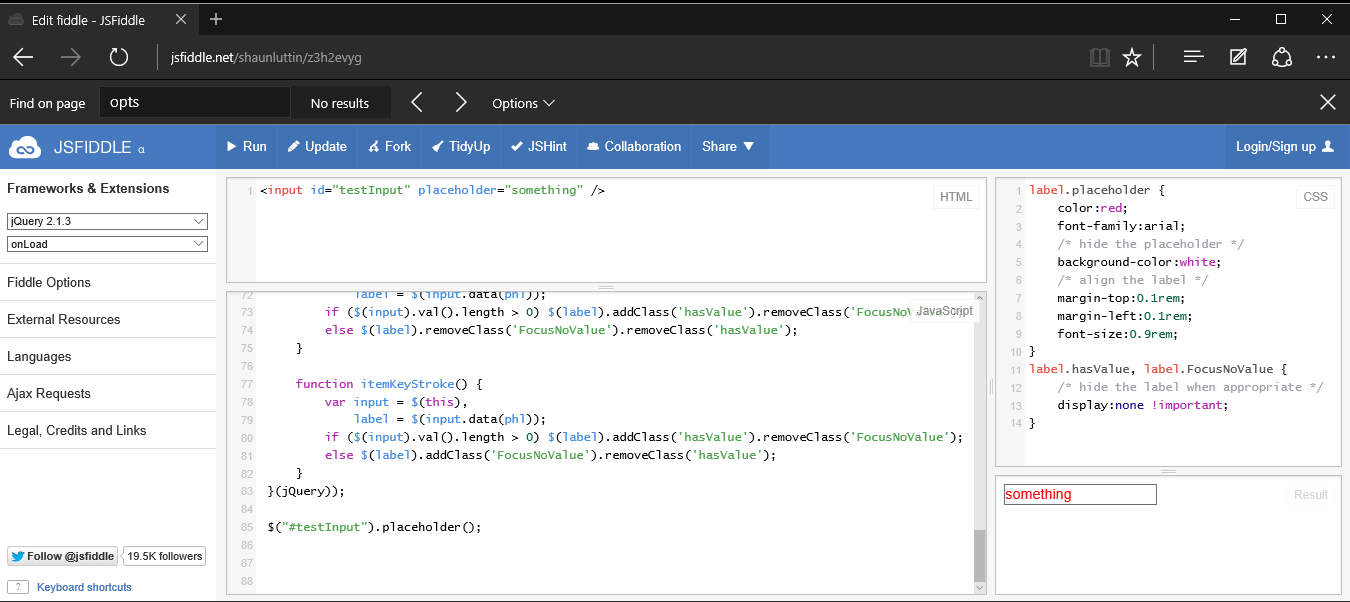The width and height of the screenshot is (1350, 602).
Task: Click the JavaScript panel vertical scrollbar
Action: (979, 555)
